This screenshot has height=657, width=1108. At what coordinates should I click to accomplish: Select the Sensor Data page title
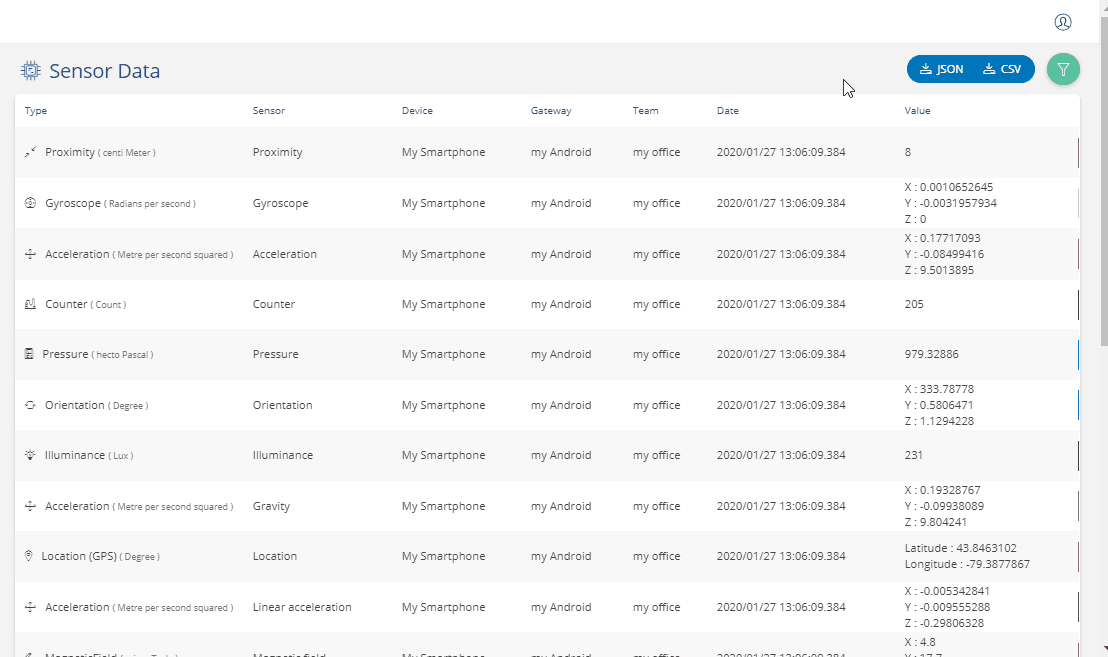point(105,71)
